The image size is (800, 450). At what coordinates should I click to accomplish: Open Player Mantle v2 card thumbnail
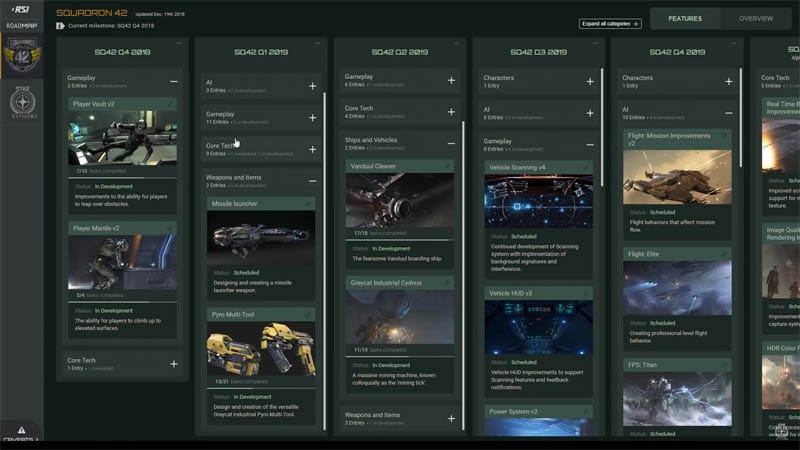(122, 262)
